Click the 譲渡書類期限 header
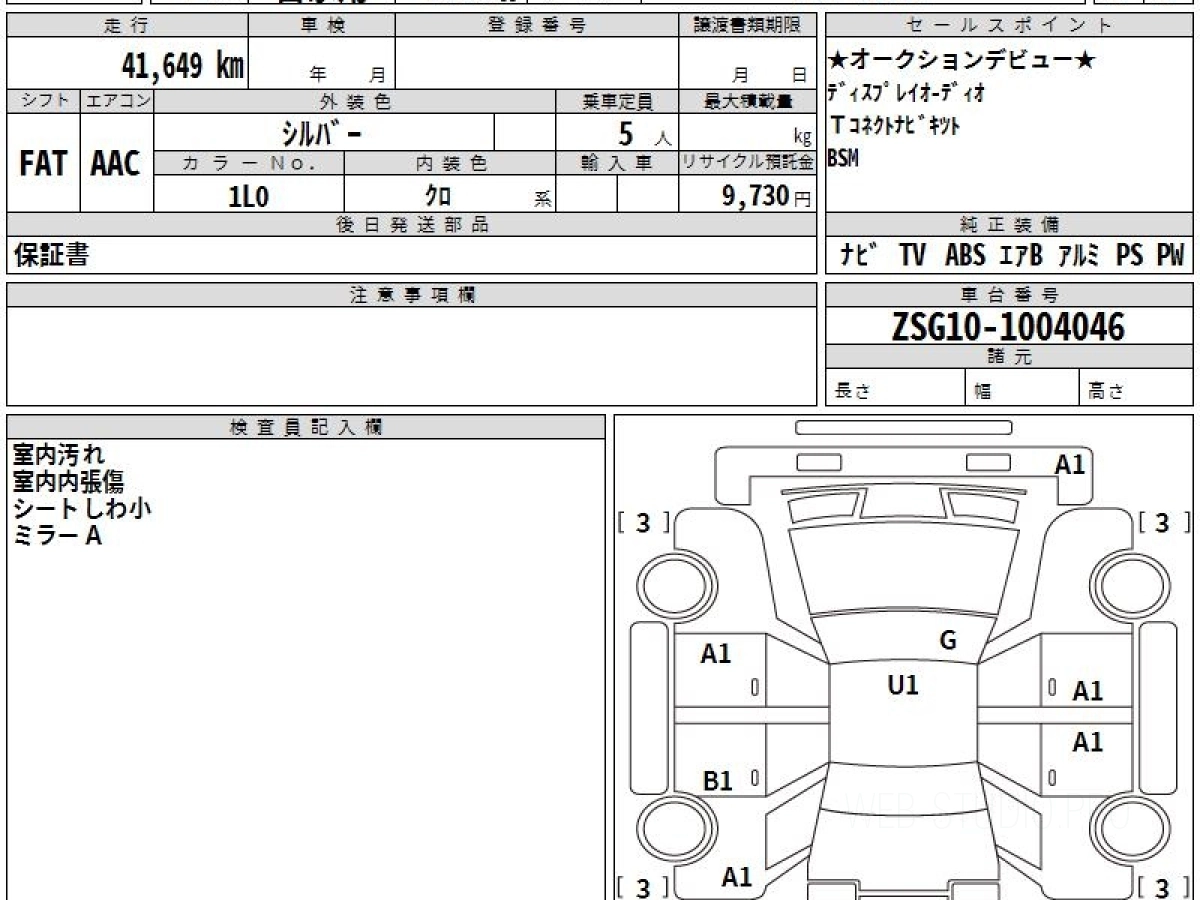Viewport: 1200px width, 900px height. pyautogui.click(x=747, y=26)
